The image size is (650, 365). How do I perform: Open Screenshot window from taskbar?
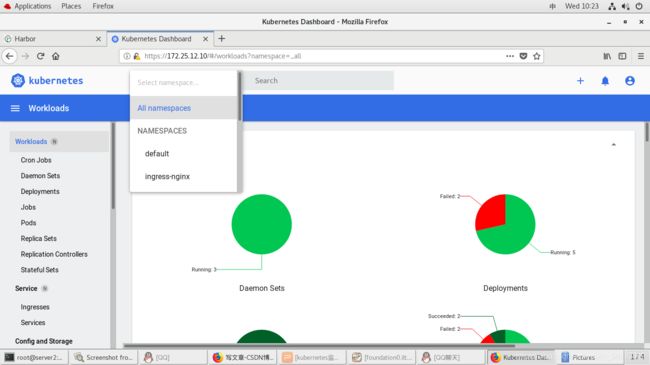104,357
